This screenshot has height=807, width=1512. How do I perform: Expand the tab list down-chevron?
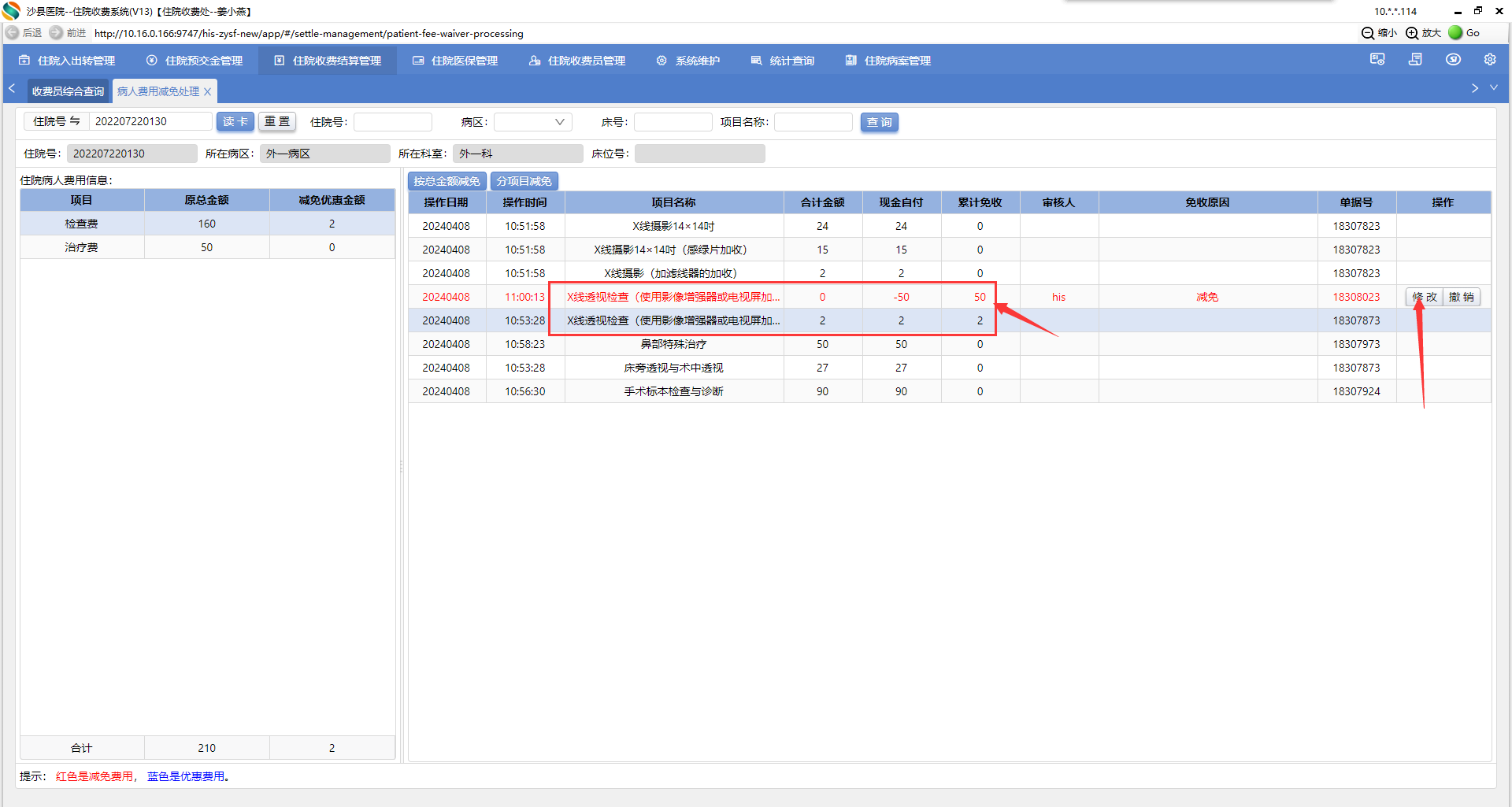[1494, 88]
